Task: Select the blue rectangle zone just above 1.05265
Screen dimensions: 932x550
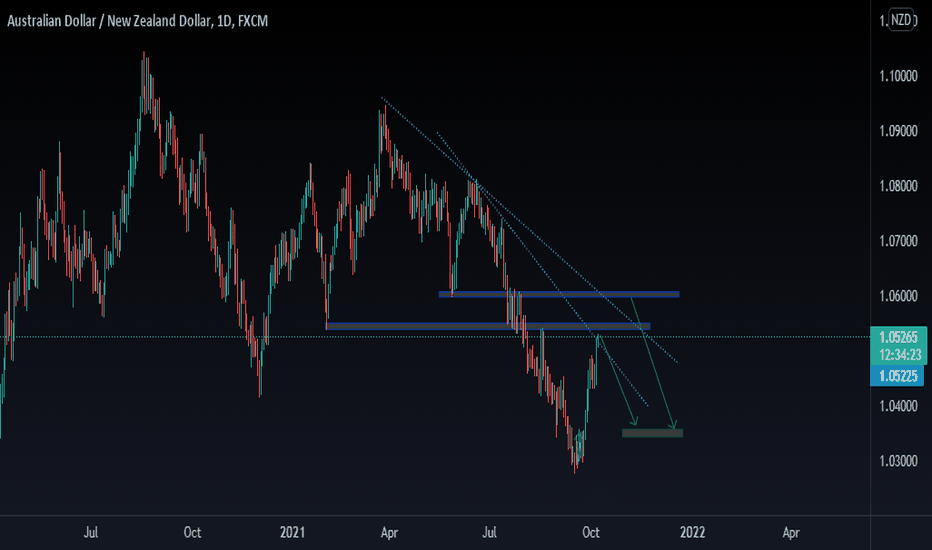Action: (488, 326)
